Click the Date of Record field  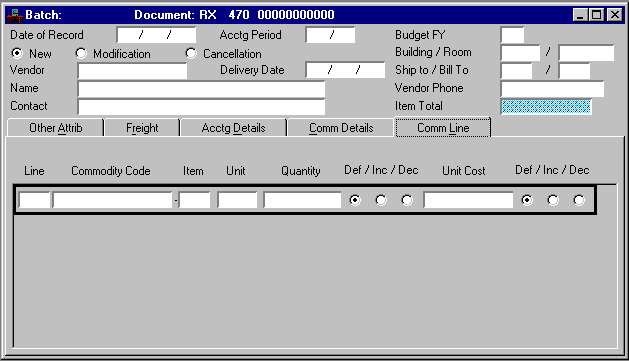(x=156, y=35)
